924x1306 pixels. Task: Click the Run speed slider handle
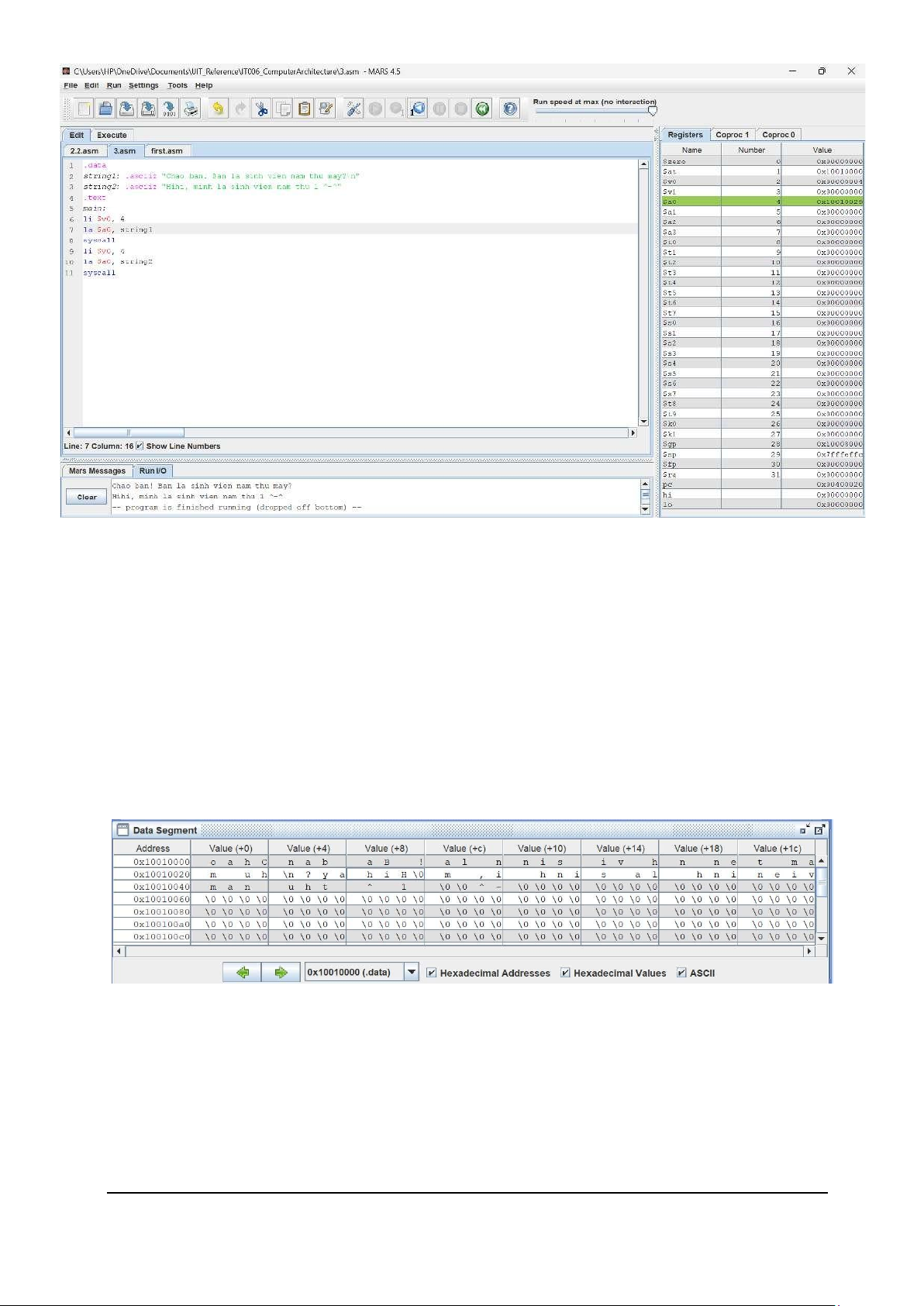point(652,111)
